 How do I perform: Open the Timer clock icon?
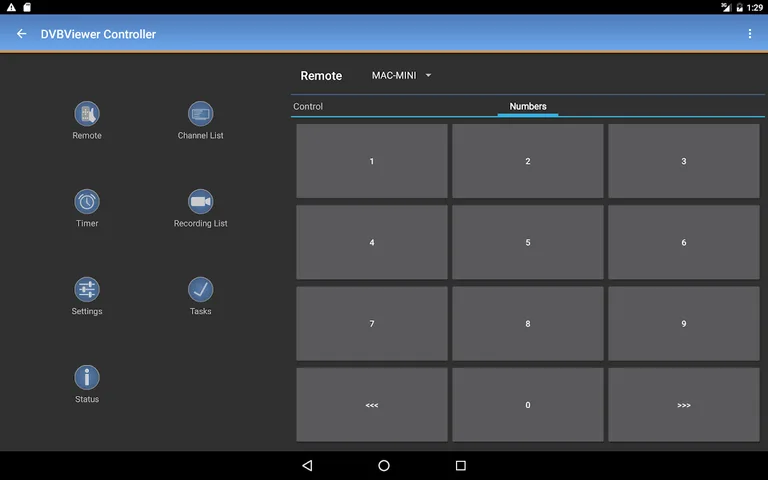(x=87, y=201)
